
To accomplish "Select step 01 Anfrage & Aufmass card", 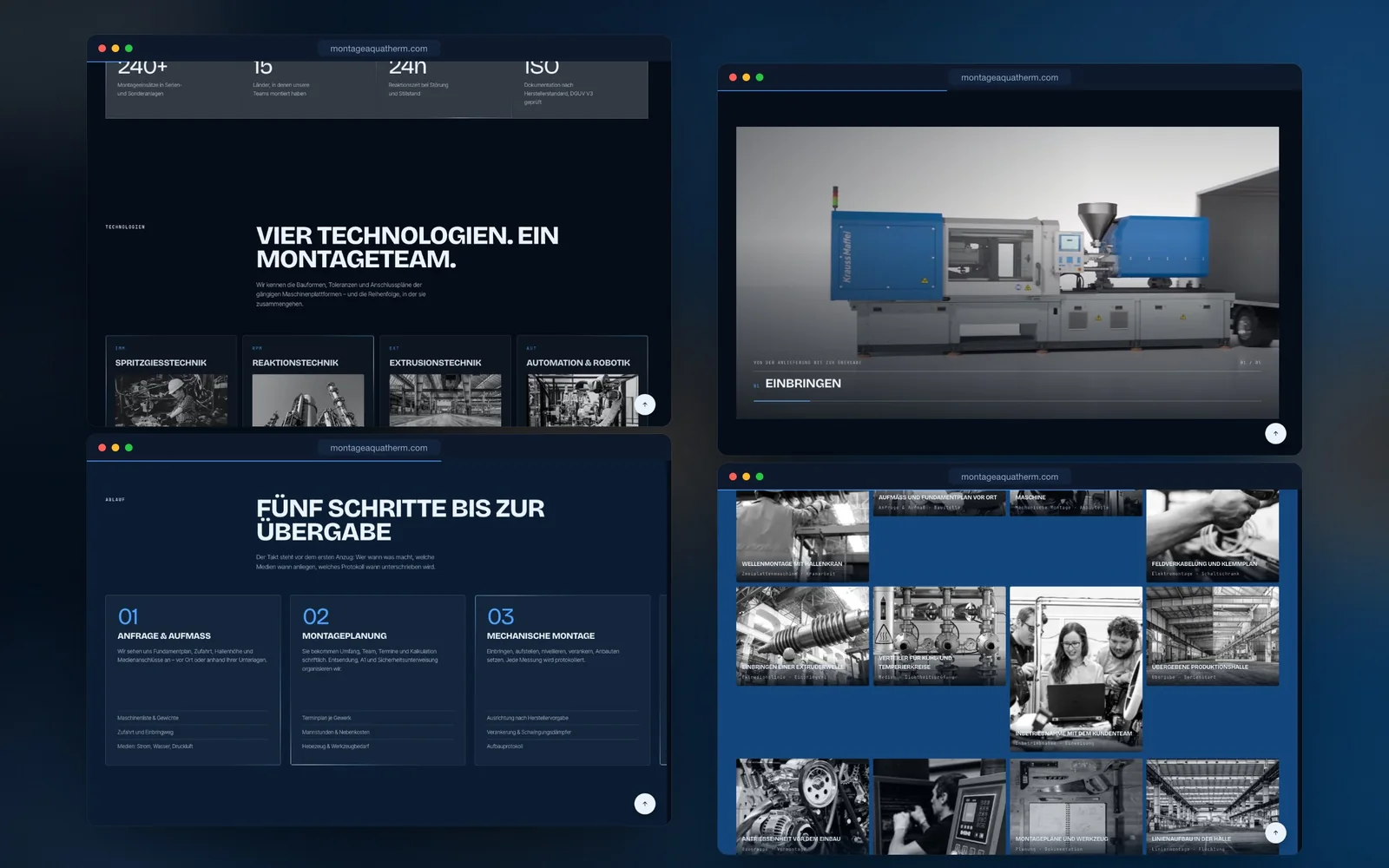I will tap(193, 680).
